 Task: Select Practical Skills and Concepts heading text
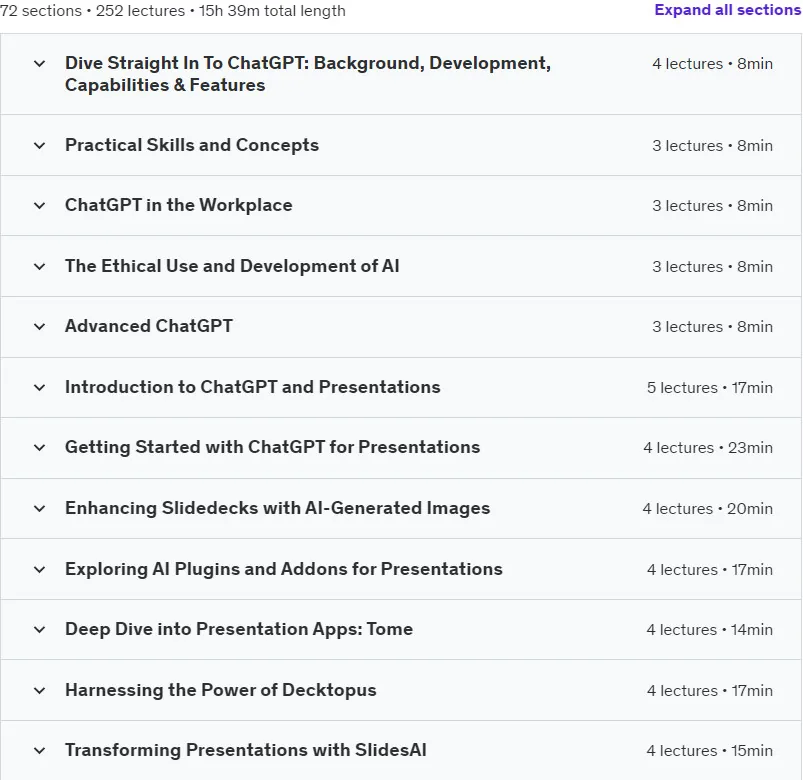coord(192,145)
